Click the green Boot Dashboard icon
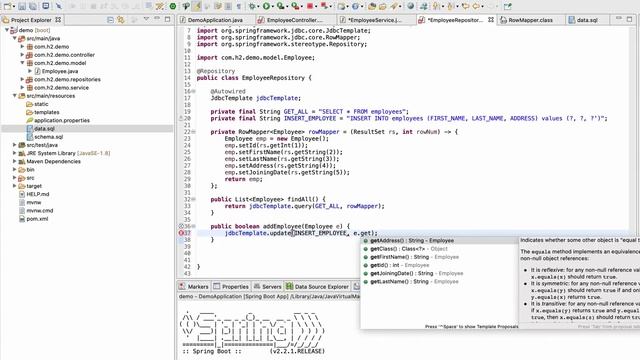640x360 pixels. pyautogui.click(x=173, y=6)
